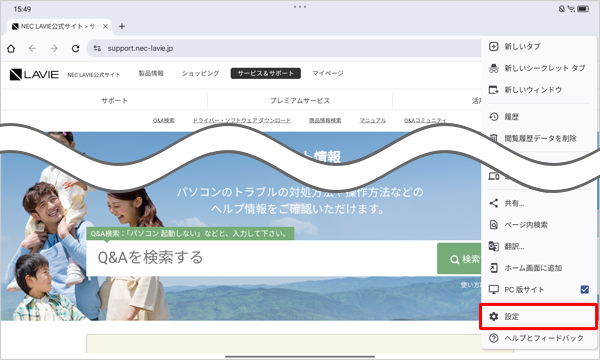Open ヘルプとフィードバック menu item
This screenshot has width=600, height=360.
539,338
